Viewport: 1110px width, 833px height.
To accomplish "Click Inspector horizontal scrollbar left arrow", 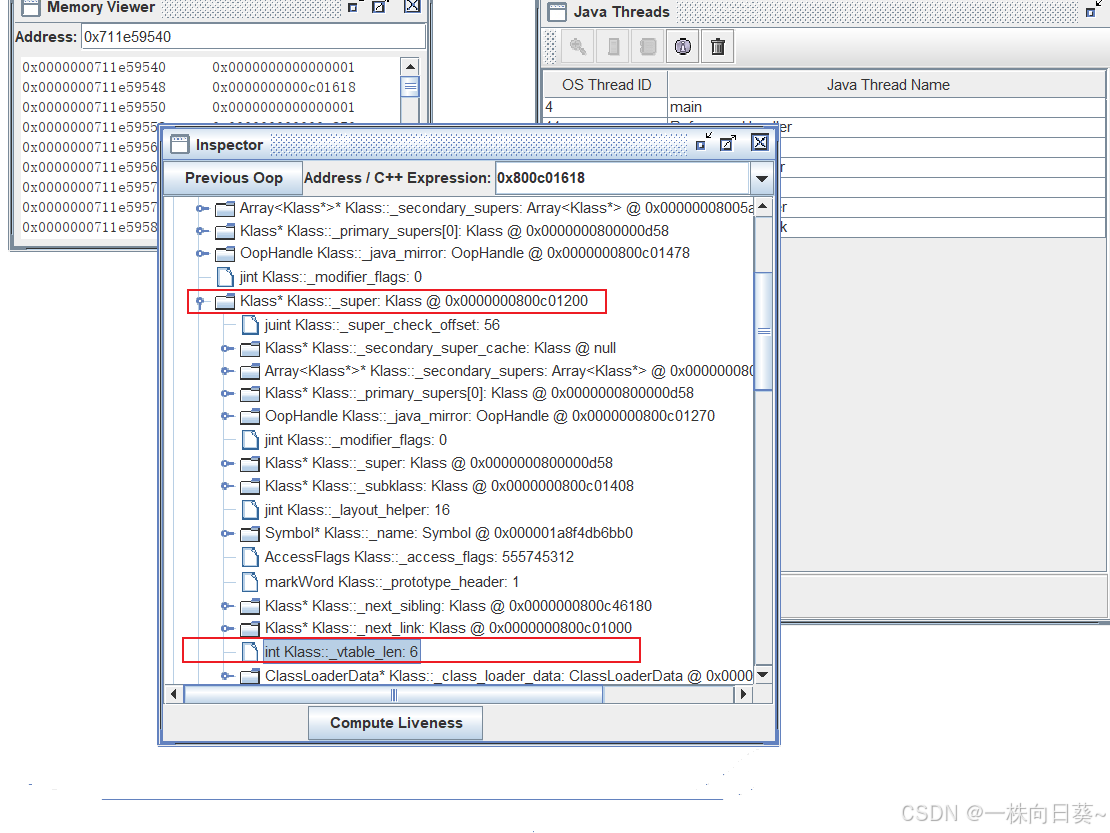I will pos(174,694).
